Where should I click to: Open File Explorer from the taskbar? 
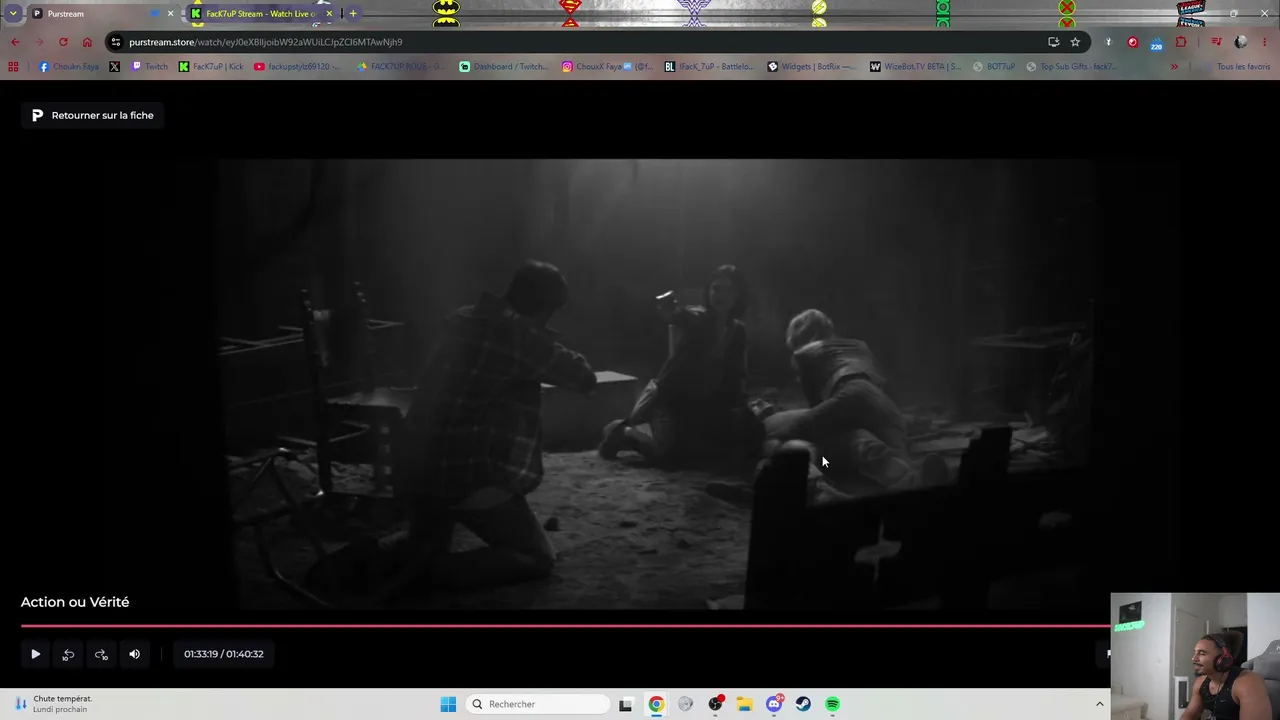pos(744,704)
